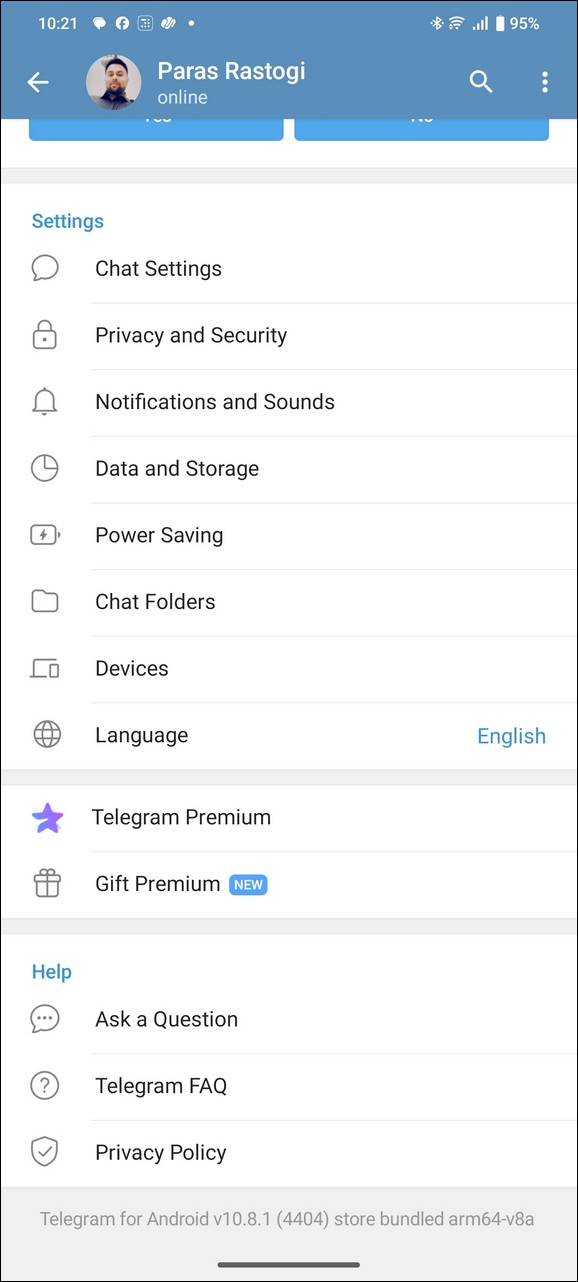Open the Devices settings entry
The height and width of the screenshot is (1282, 578).
(289, 668)
